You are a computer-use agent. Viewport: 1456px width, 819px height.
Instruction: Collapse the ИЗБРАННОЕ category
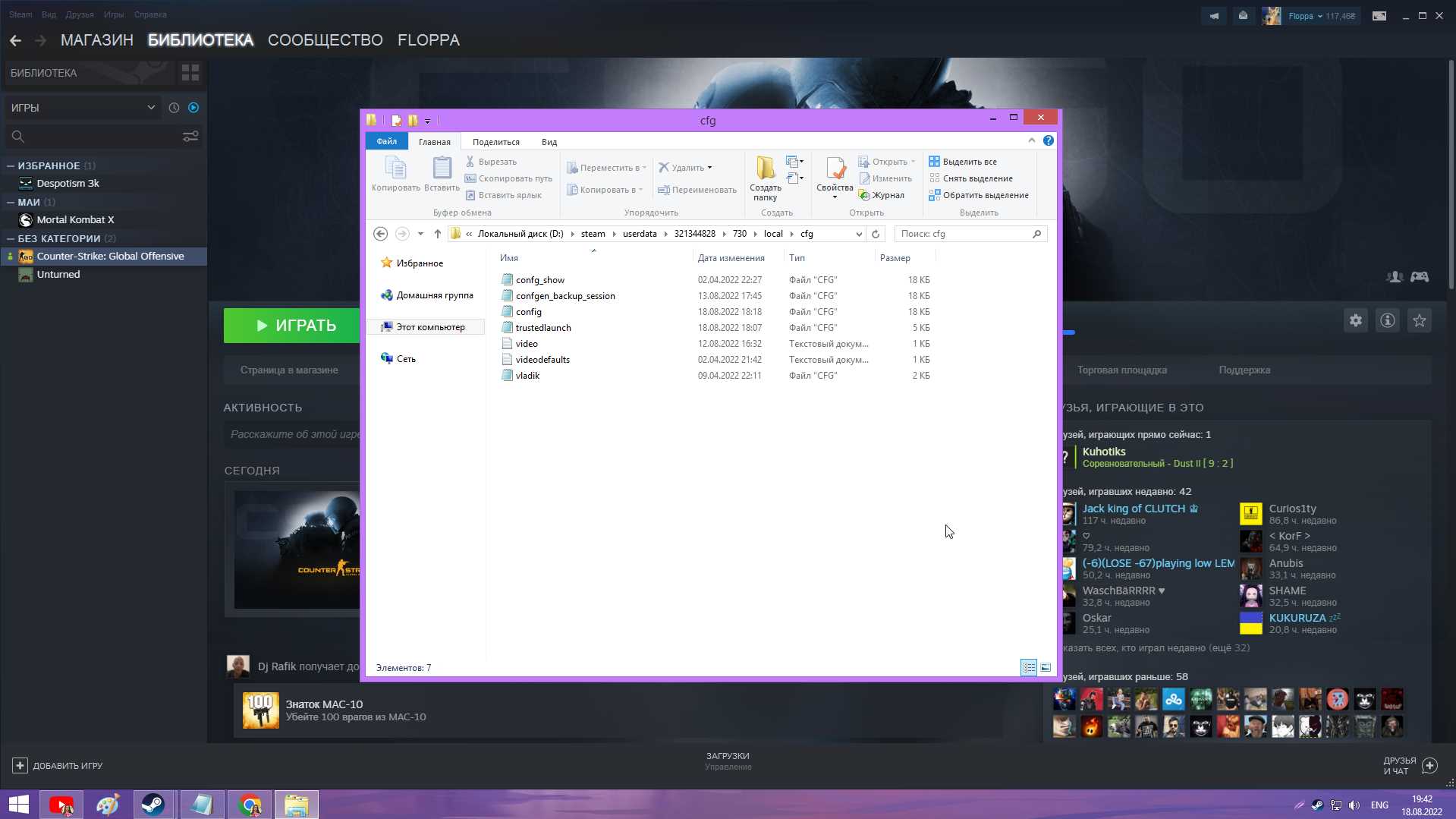tap(11, 165)
